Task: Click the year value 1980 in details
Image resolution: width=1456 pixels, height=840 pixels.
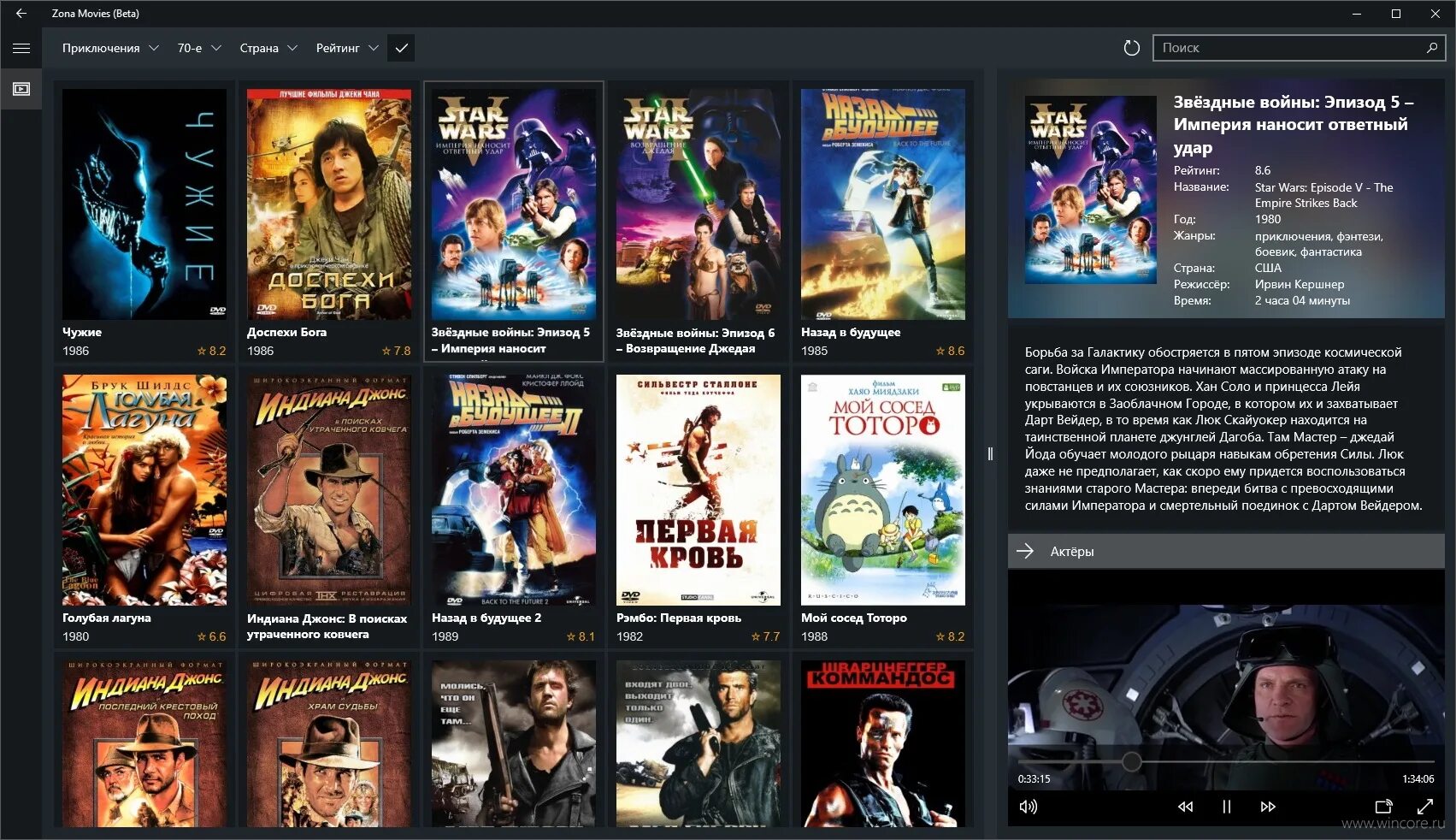Action: pyautogui.click(x=1268, y=219)
